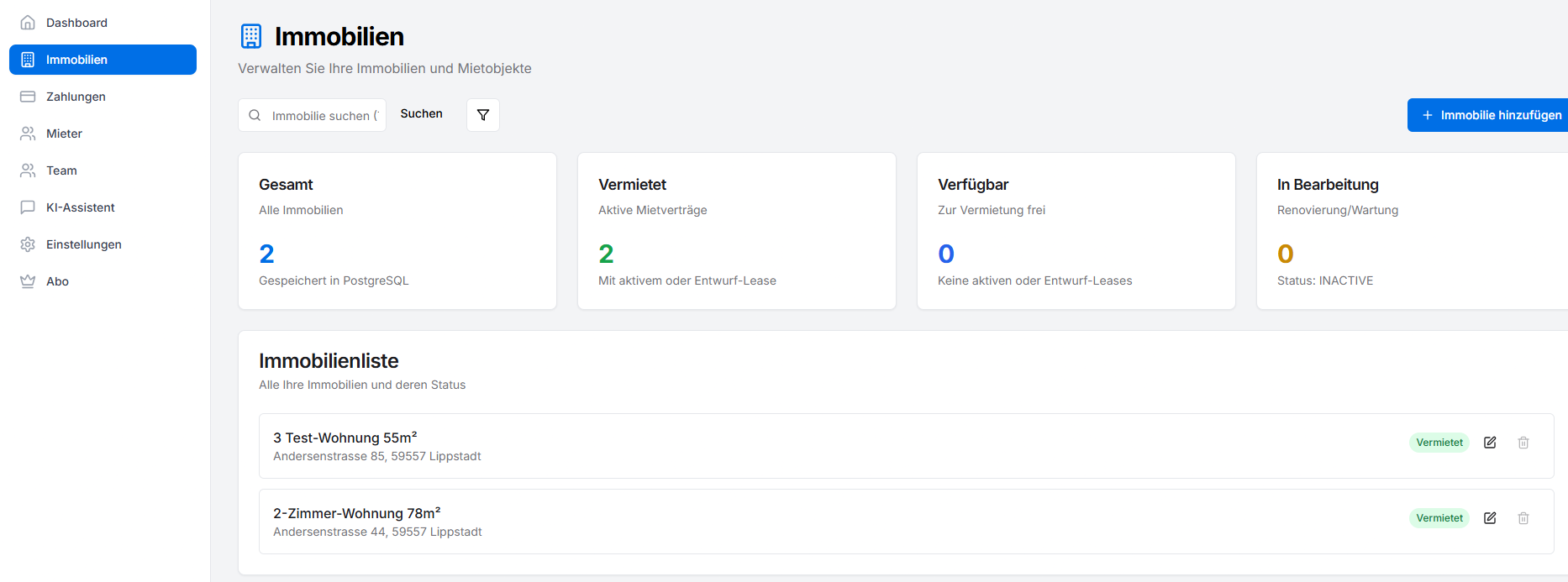Click the KI-Assistent chat bubble icon
This screenshot has height=582, width=1568.
coord(28,207)
